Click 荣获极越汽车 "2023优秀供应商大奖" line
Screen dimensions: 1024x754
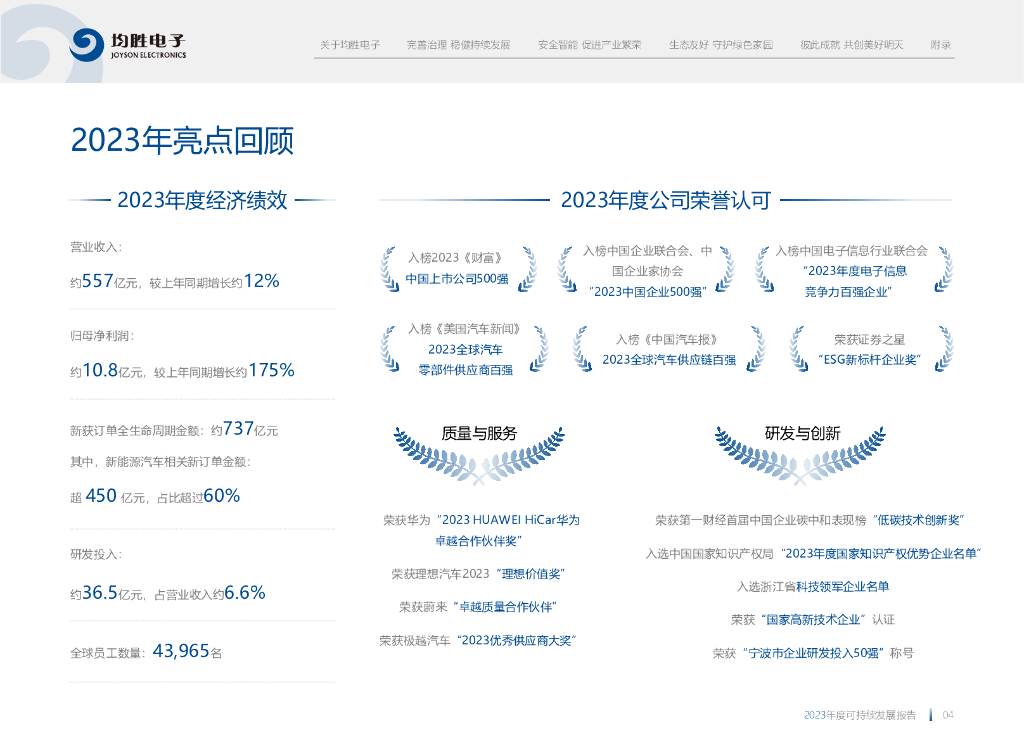479,640
